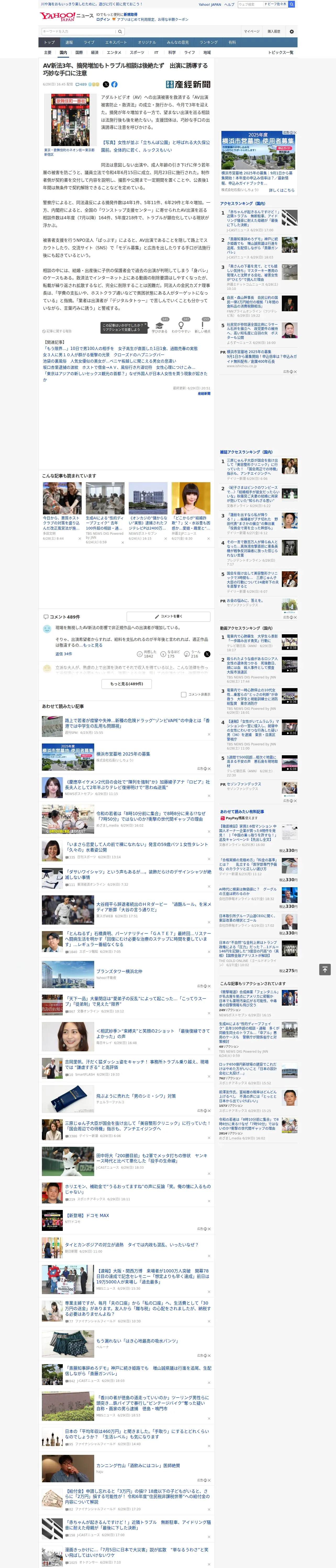Click the shopping cart coupon icon

click(114, 20)
